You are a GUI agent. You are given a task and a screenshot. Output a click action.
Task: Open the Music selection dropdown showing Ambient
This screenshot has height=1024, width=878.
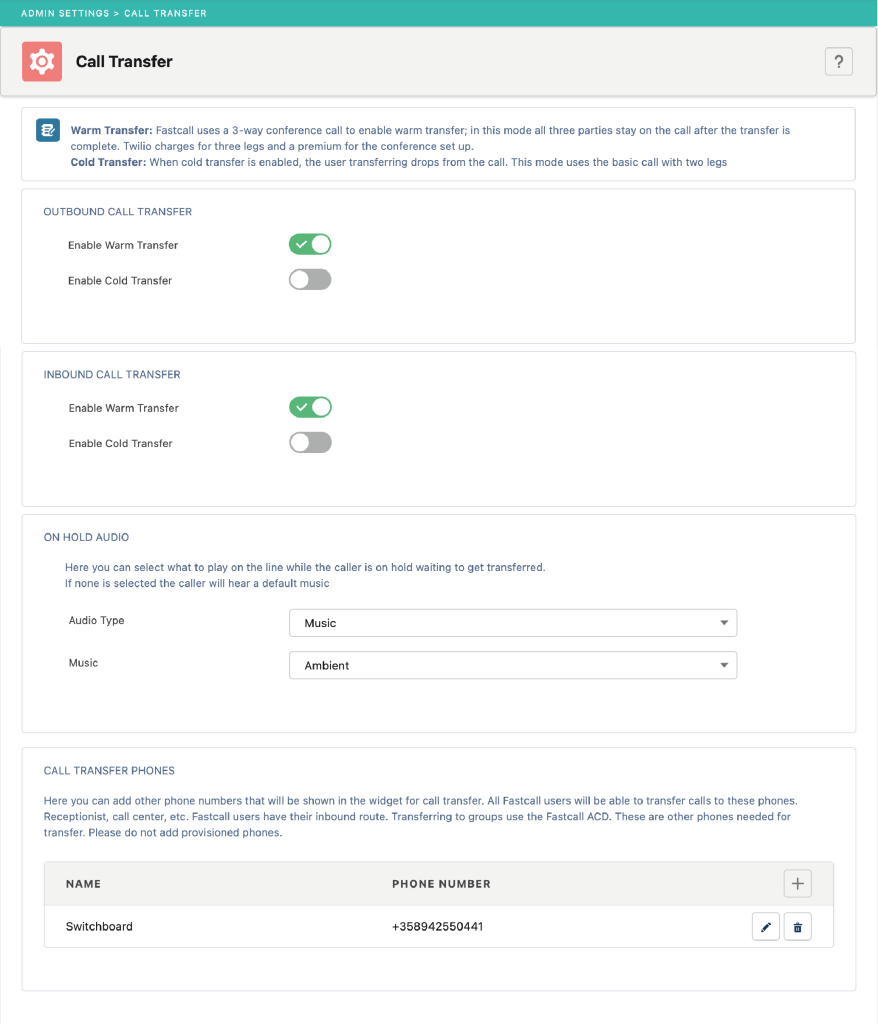(513, 665)
